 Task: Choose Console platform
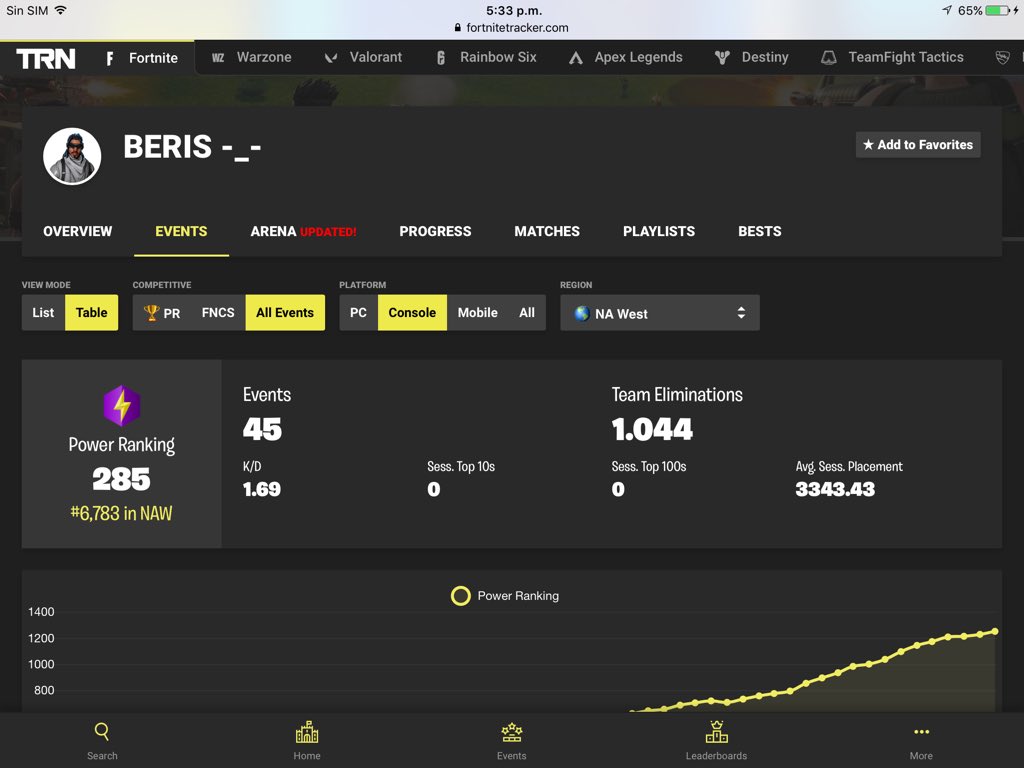point(412,313)
